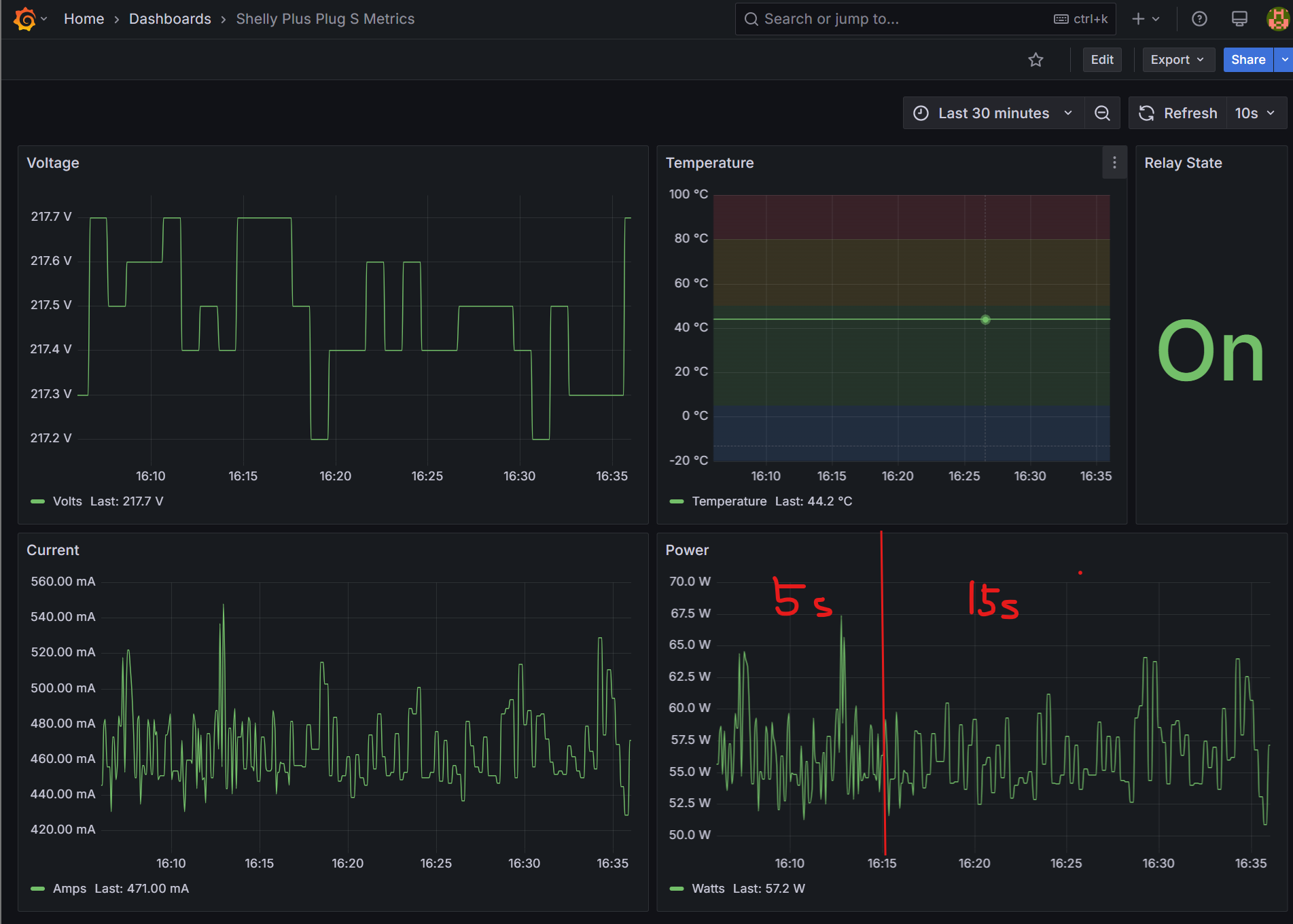The width and height of the screenshot is (1293, 924).
Task: Click the green On relay value
Action: click(1211, 351)
